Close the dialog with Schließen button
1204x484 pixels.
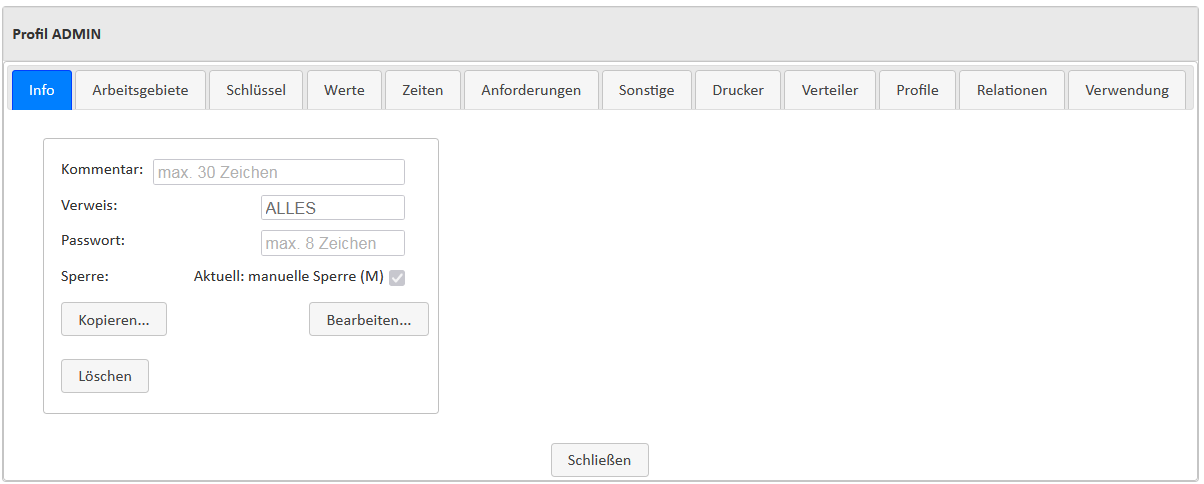click(600, 460)
